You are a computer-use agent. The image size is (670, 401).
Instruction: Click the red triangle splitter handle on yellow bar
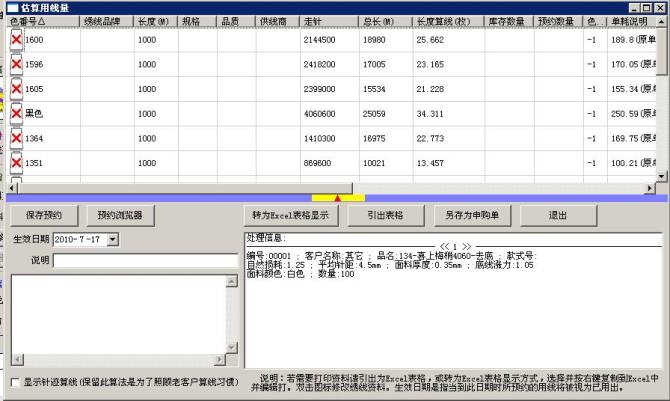(x=337, y=198)
